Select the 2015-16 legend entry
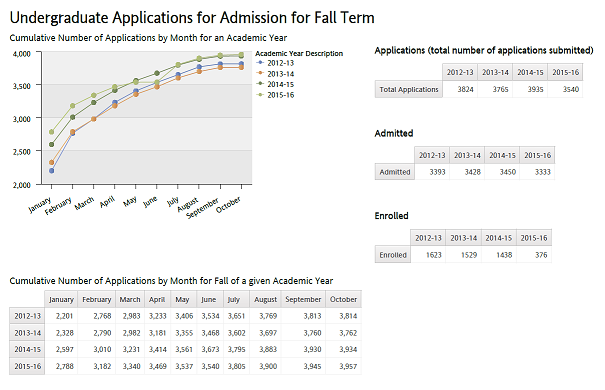This screenshot has height=390, width=605. point(275,95)
